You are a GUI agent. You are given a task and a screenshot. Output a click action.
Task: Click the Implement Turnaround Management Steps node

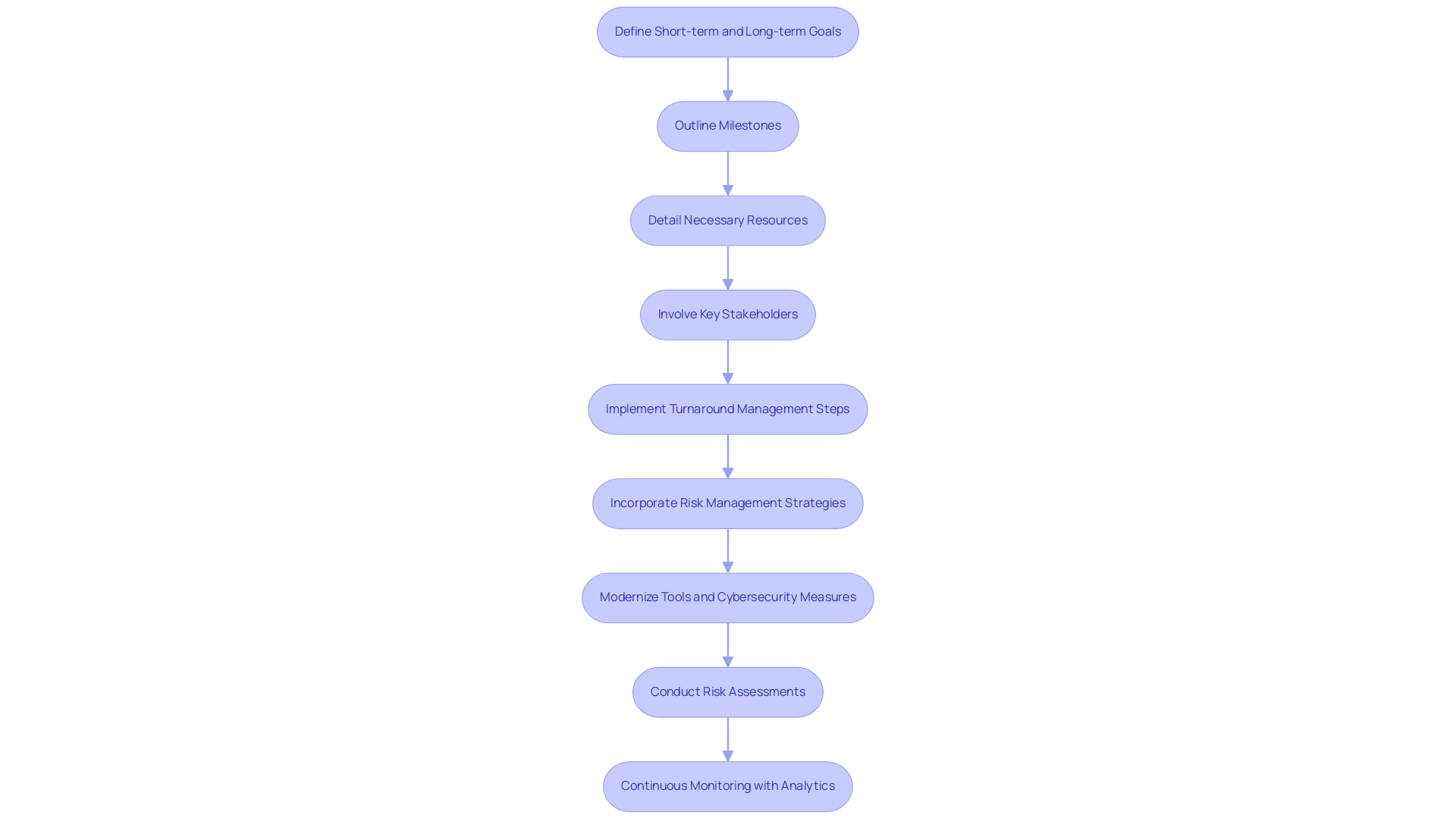tap(728, 408)
